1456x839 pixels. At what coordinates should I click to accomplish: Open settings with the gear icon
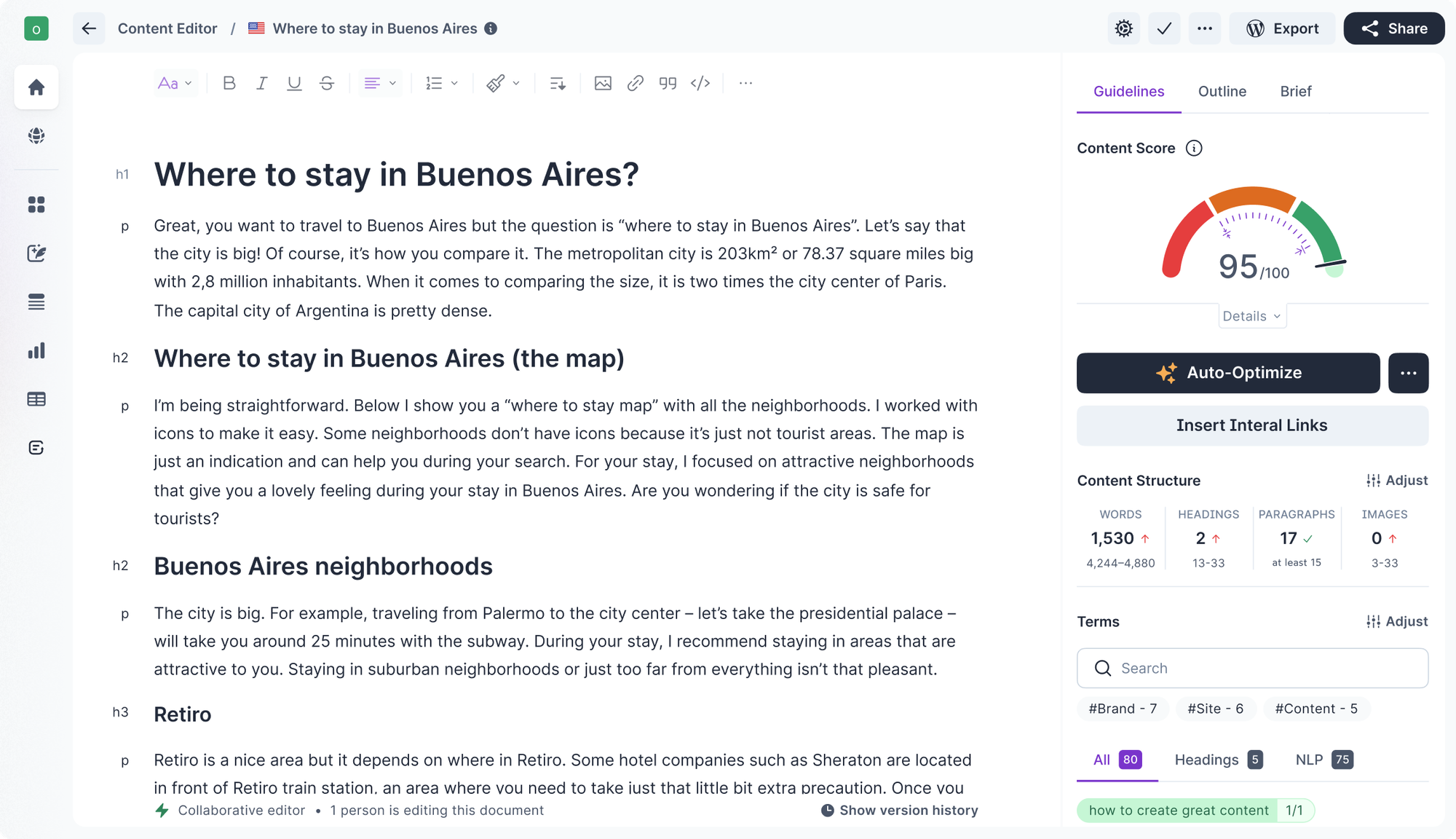[1124, 28]
